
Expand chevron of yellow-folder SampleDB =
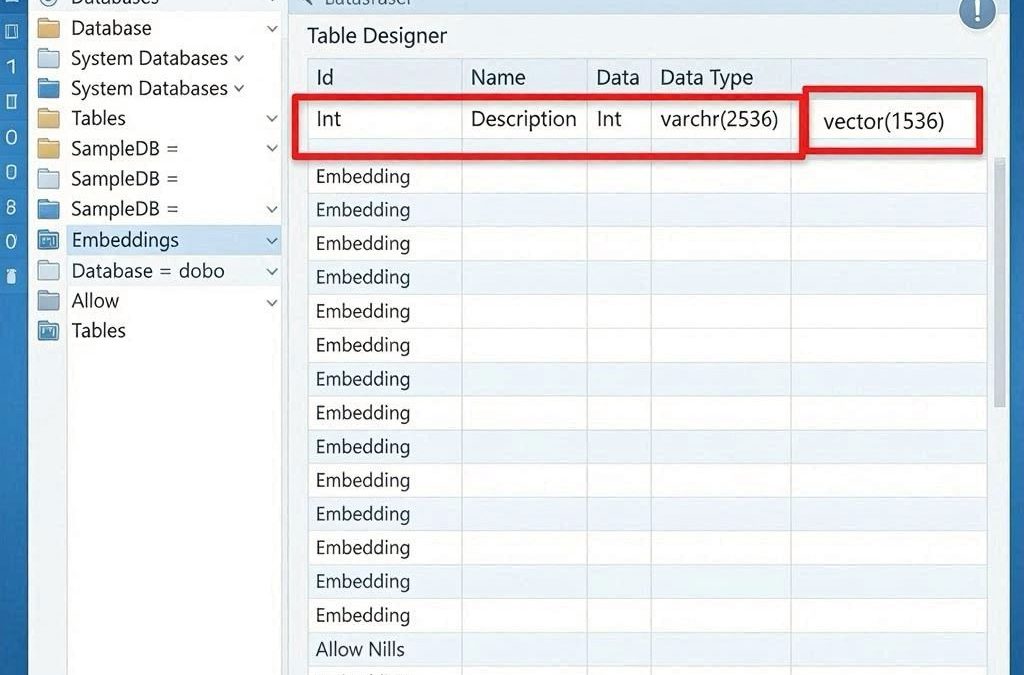point(272,149)
